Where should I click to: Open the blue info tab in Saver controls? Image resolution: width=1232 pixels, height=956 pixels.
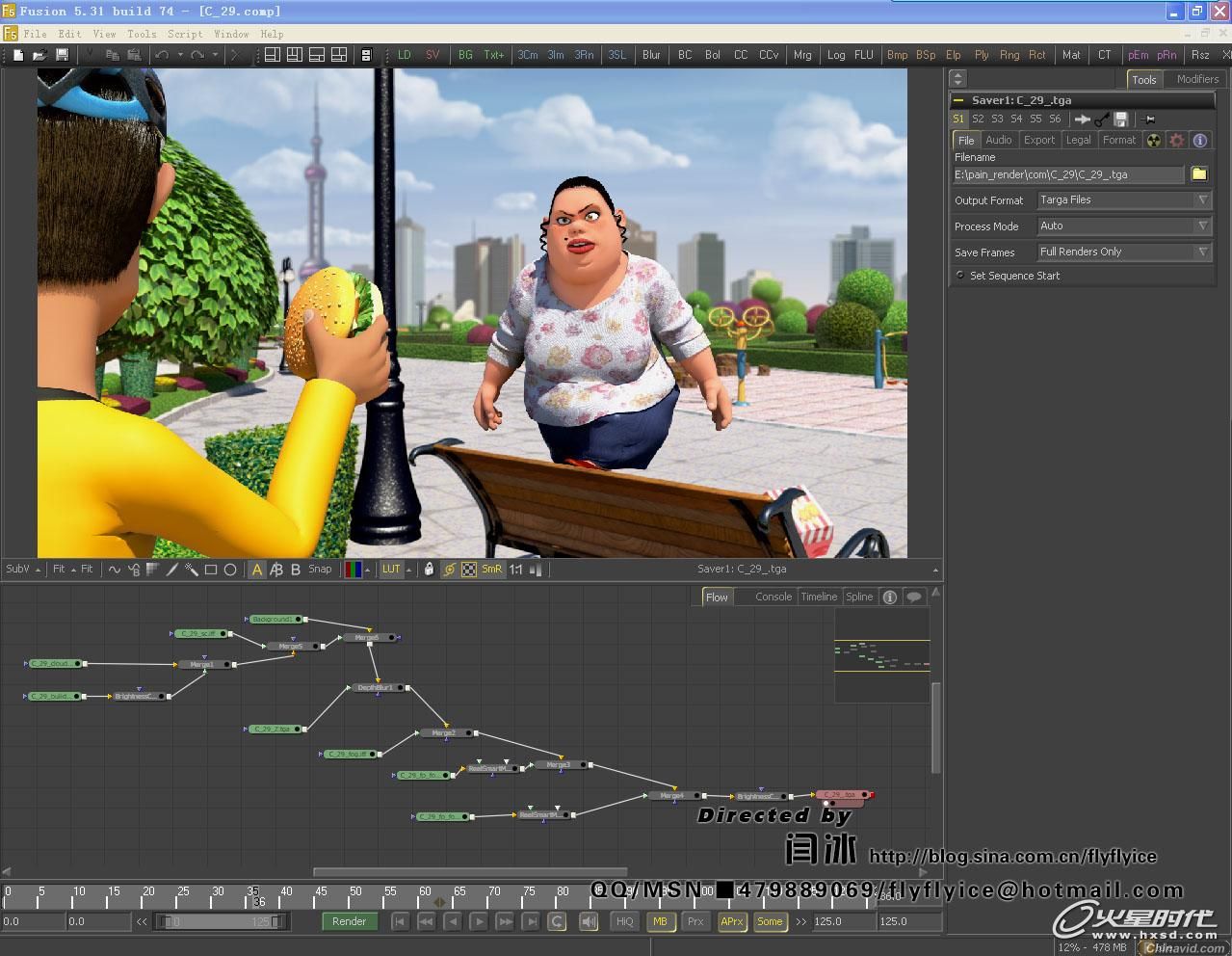pyautogui.click(x=1200, y=141)
